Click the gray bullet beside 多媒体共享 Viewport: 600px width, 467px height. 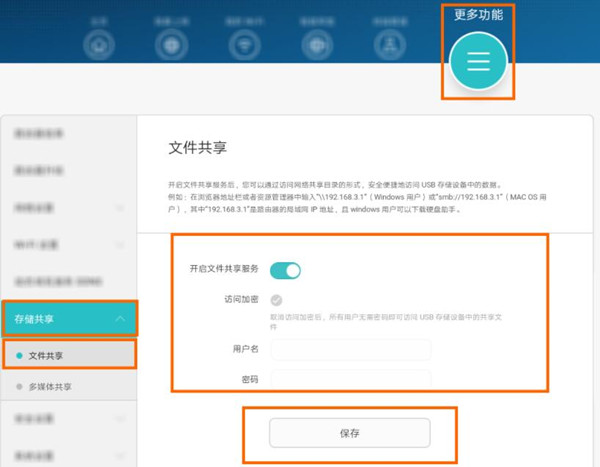coord(19,387)
